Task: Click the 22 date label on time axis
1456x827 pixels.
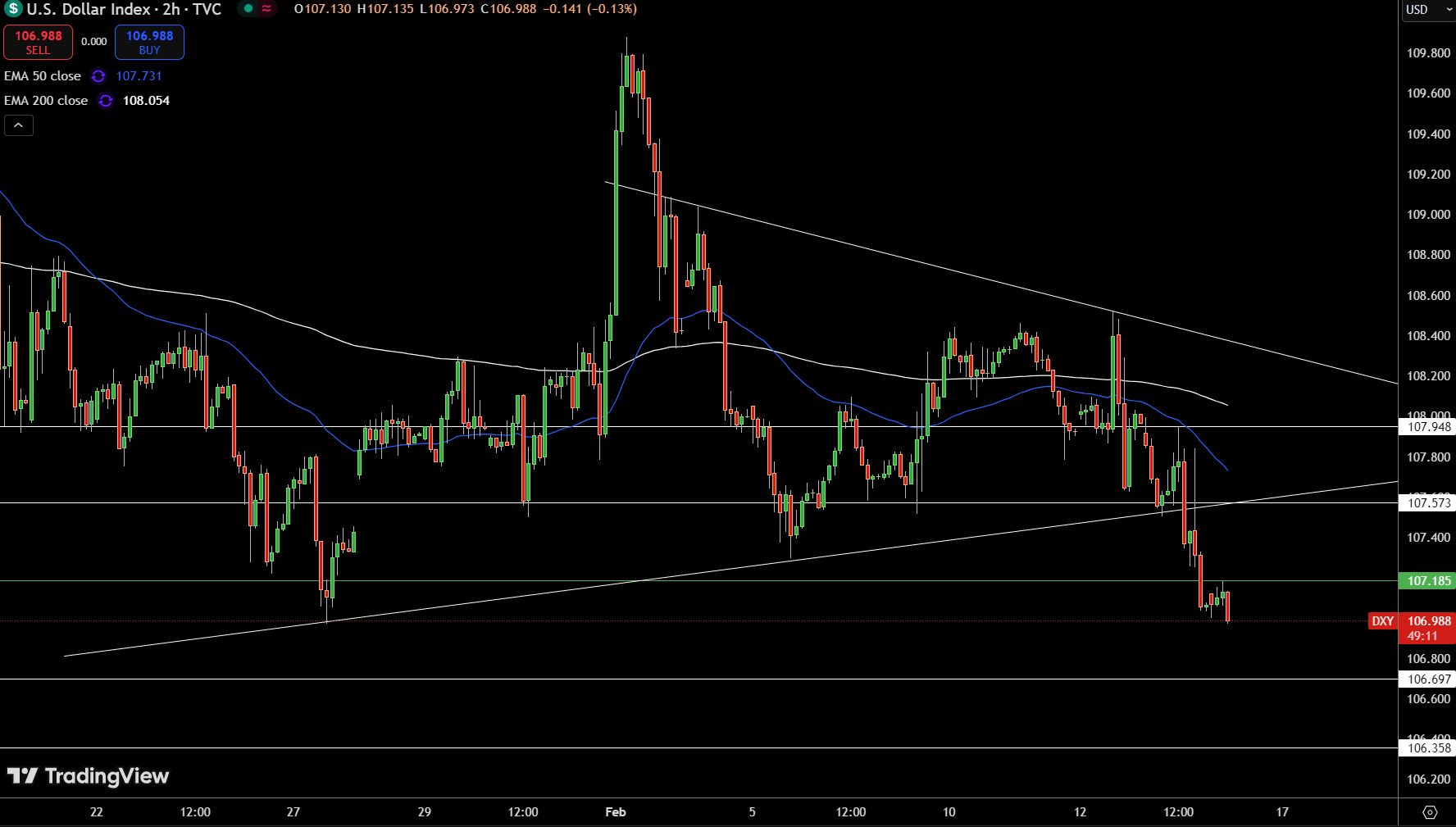Action: 97,812
